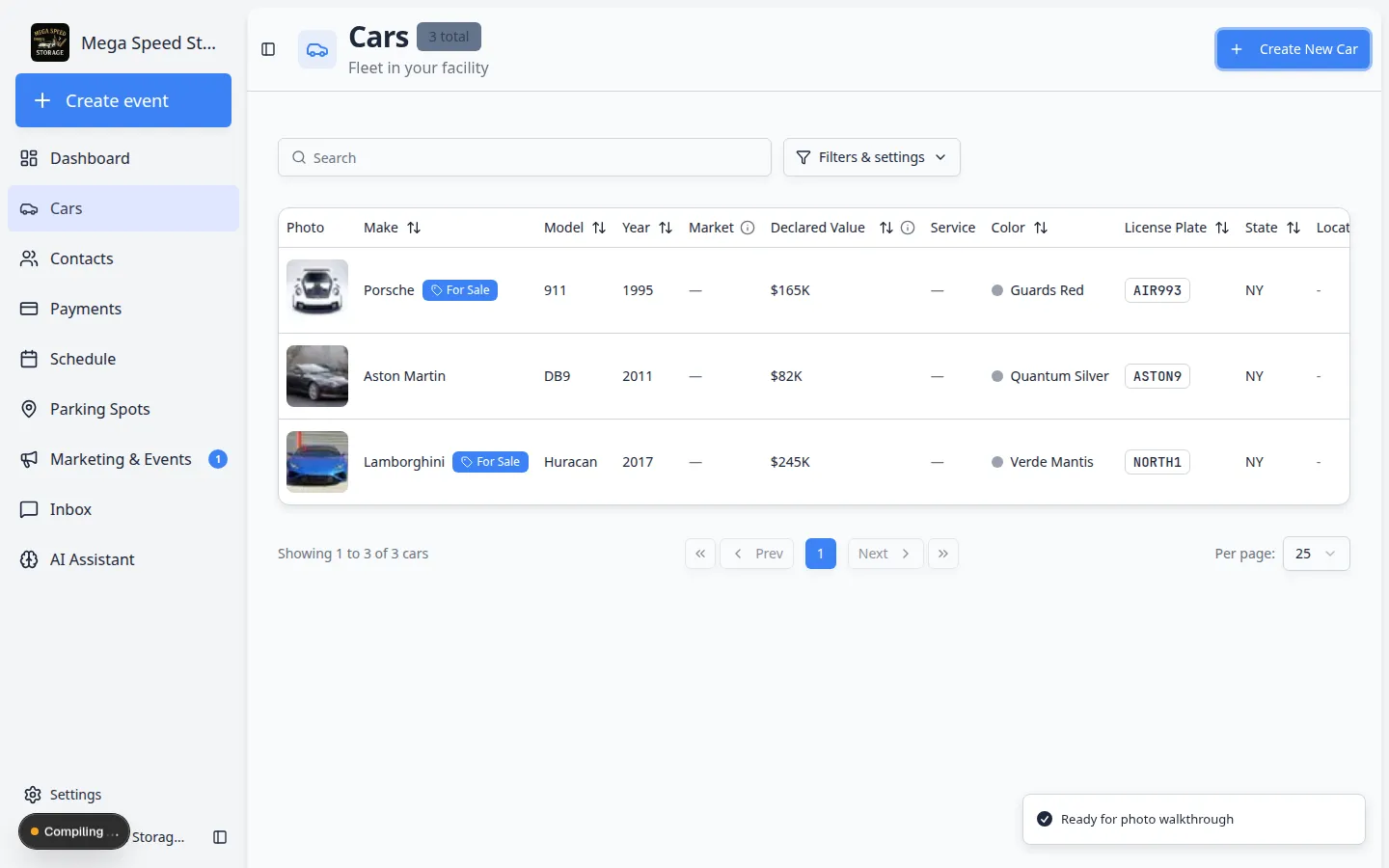The height and width of the screenshot is (868, 1389).
Task: Click the DB9 model cell
Action: (x=558, y=376)
